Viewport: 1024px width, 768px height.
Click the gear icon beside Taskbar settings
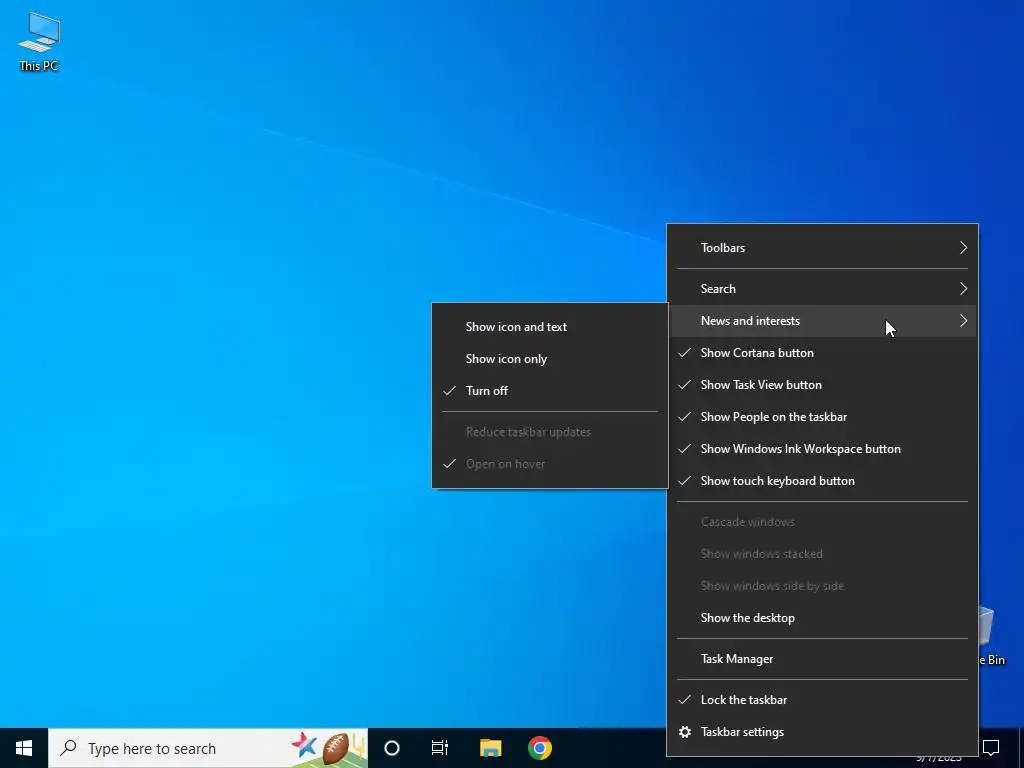click(x=684, y=731)
